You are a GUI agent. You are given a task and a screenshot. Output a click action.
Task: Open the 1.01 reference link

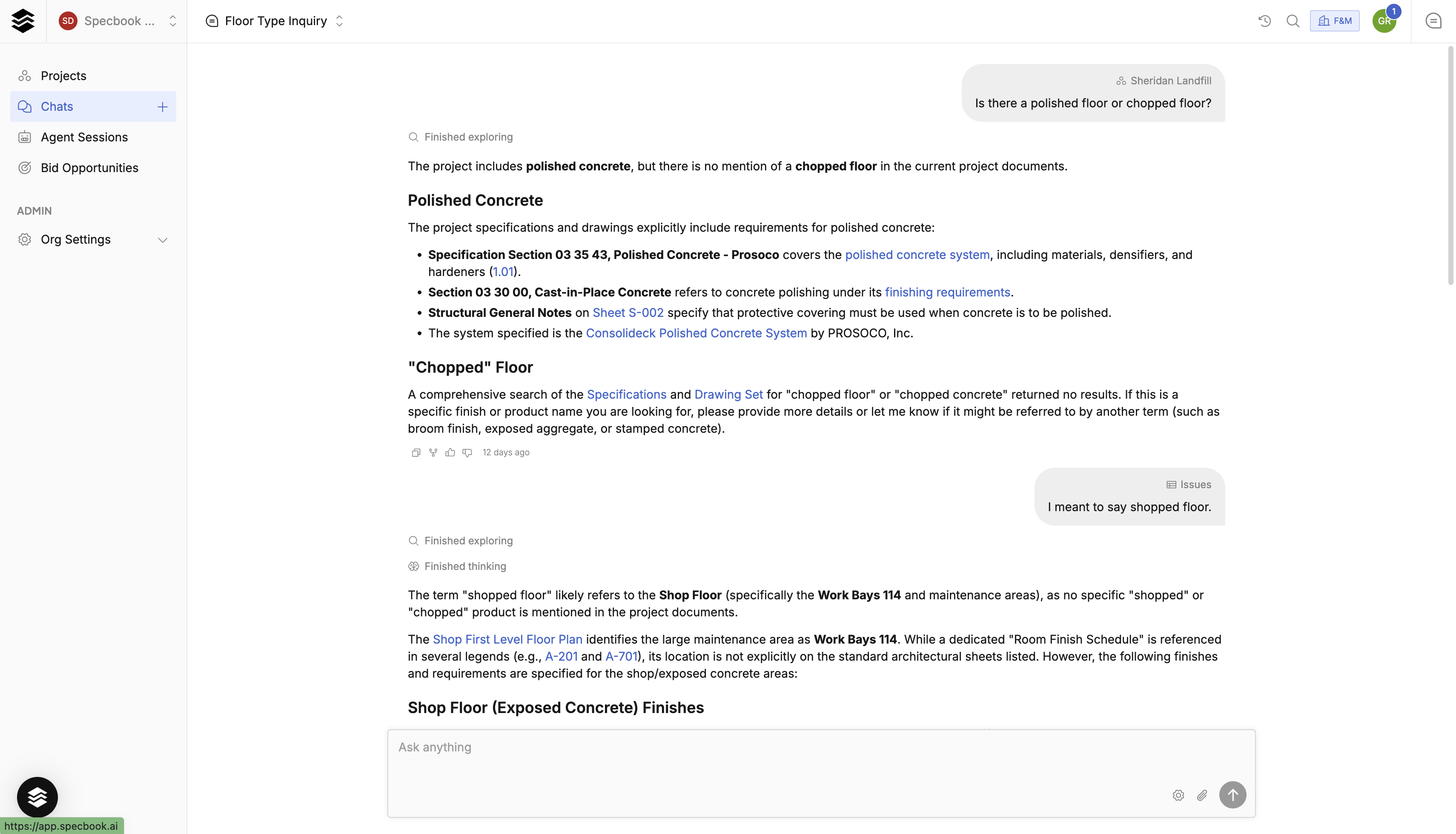coord(503,272)
